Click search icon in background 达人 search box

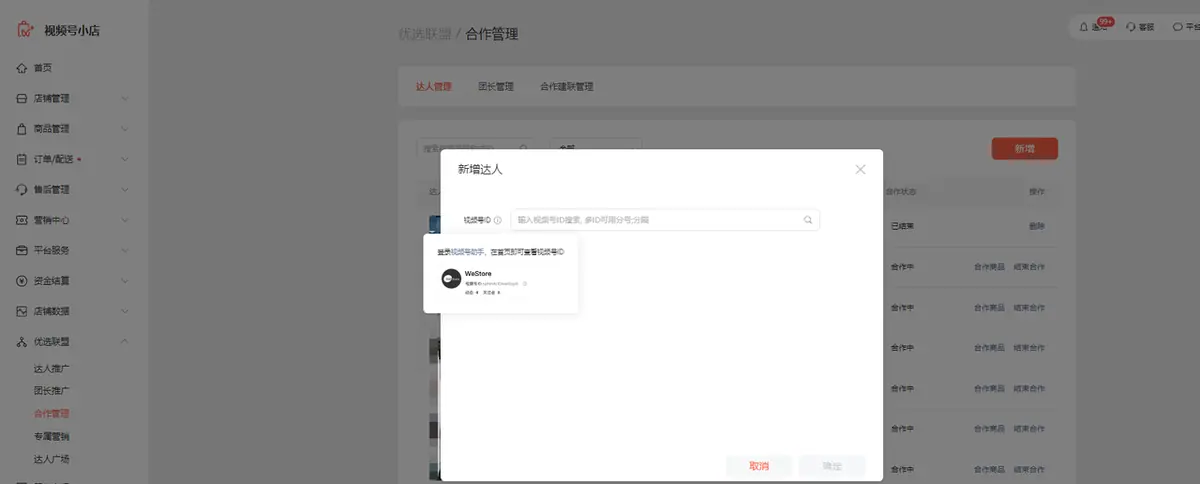tap(522, 148)
